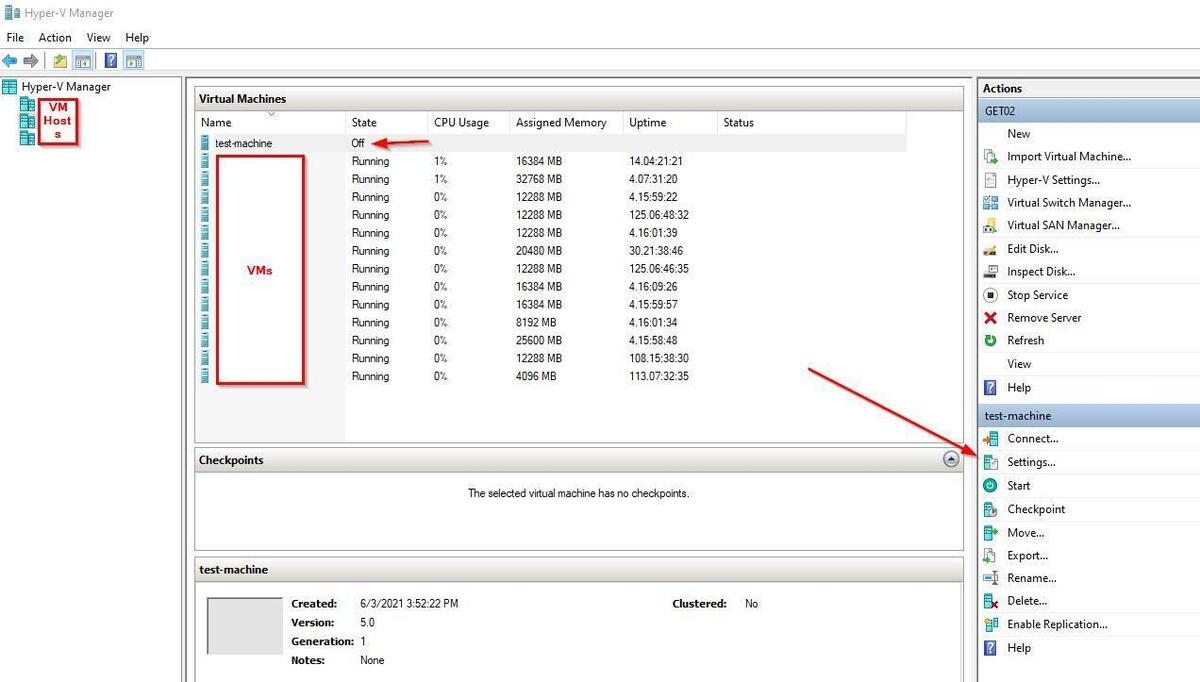The height and width of the screenshot is (682, 1200).
Task: Click the Delete icon for test-machine
Action: point(990,601)
